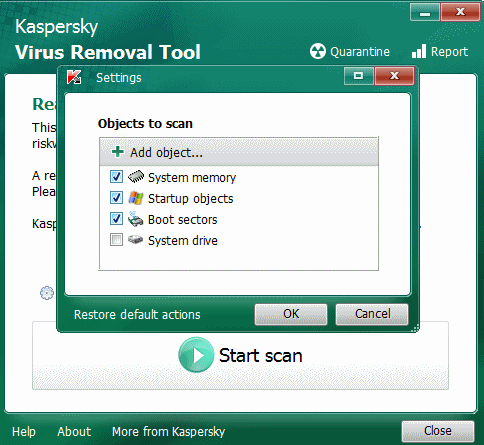Close the Settings dialog with X
Viewport: 484px width, 445px height.
[394, 76]
